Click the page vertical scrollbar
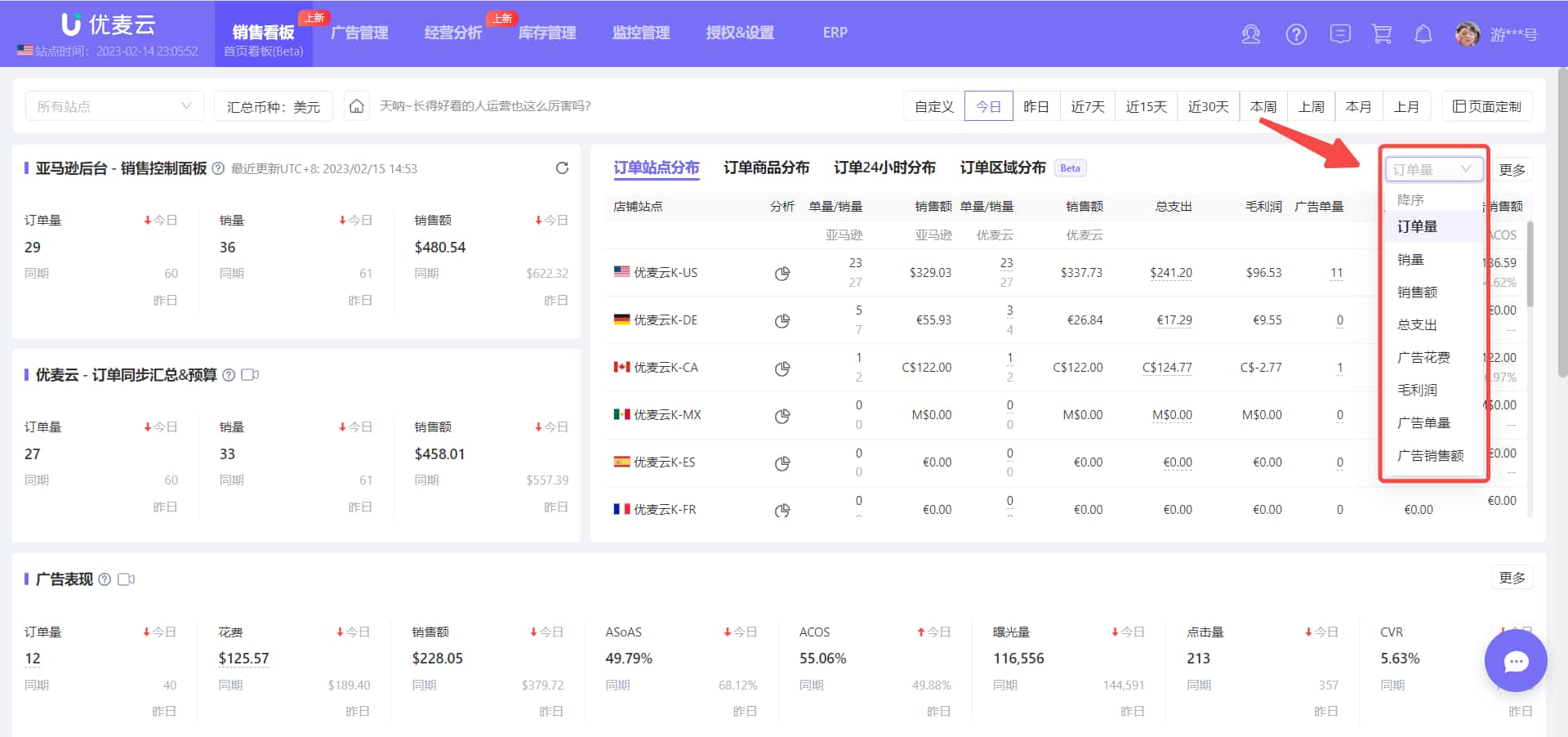This screenshot has width=1568, height=737. tap(1562, 221)
